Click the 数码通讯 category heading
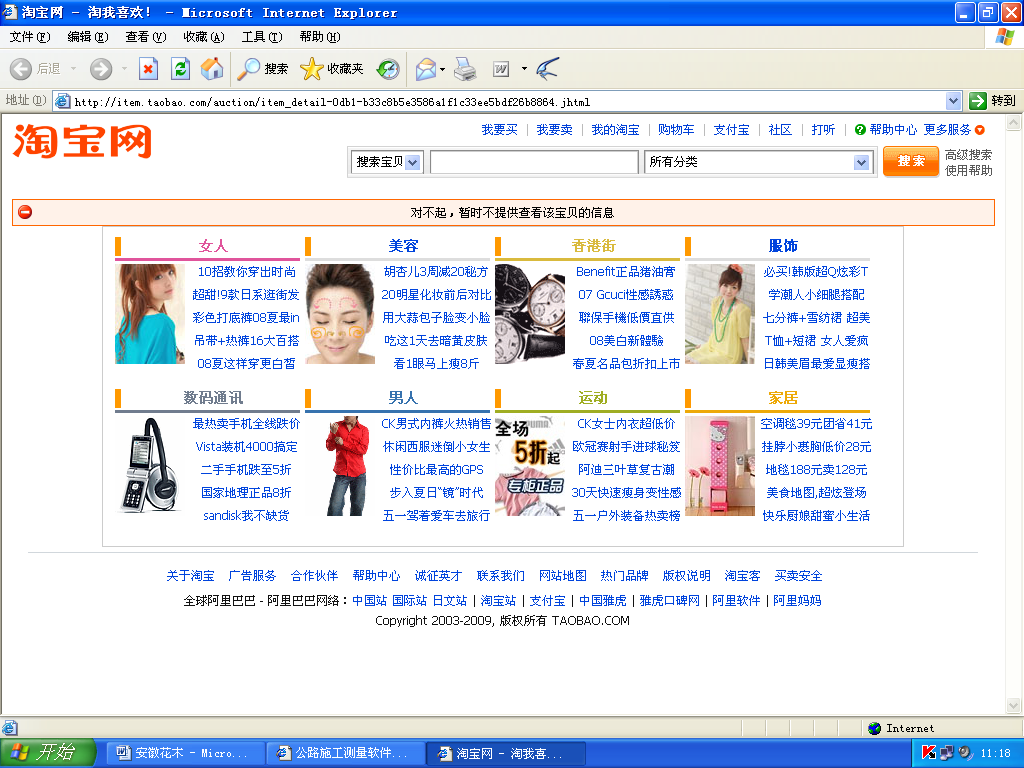 click(x=213, y=398)
